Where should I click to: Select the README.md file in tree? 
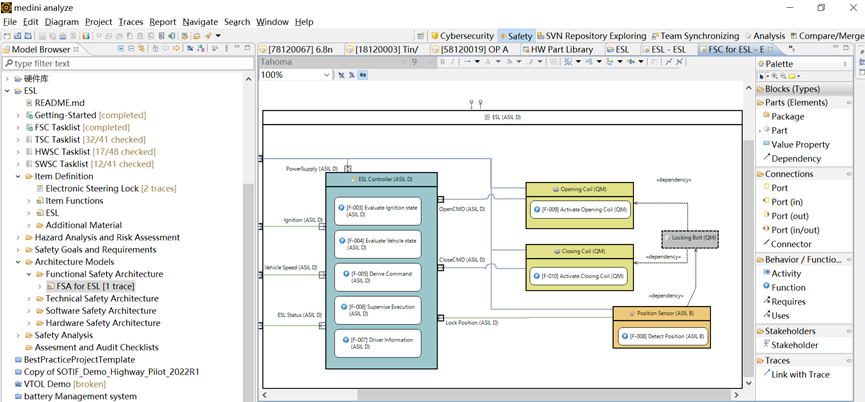[x=55, y=103]
